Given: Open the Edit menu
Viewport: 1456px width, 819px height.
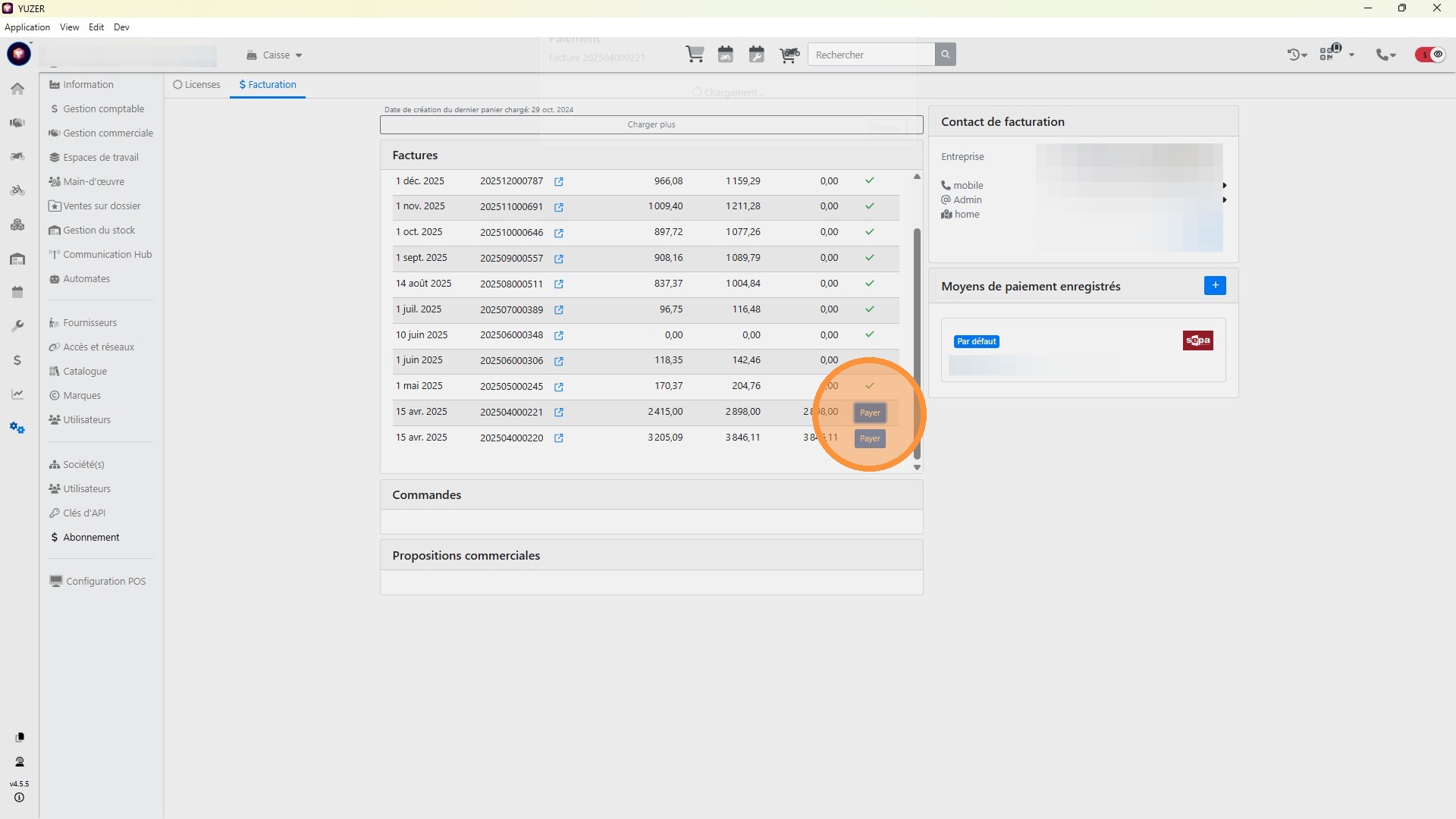Looking at the screenshot, I should coord(96,27).
